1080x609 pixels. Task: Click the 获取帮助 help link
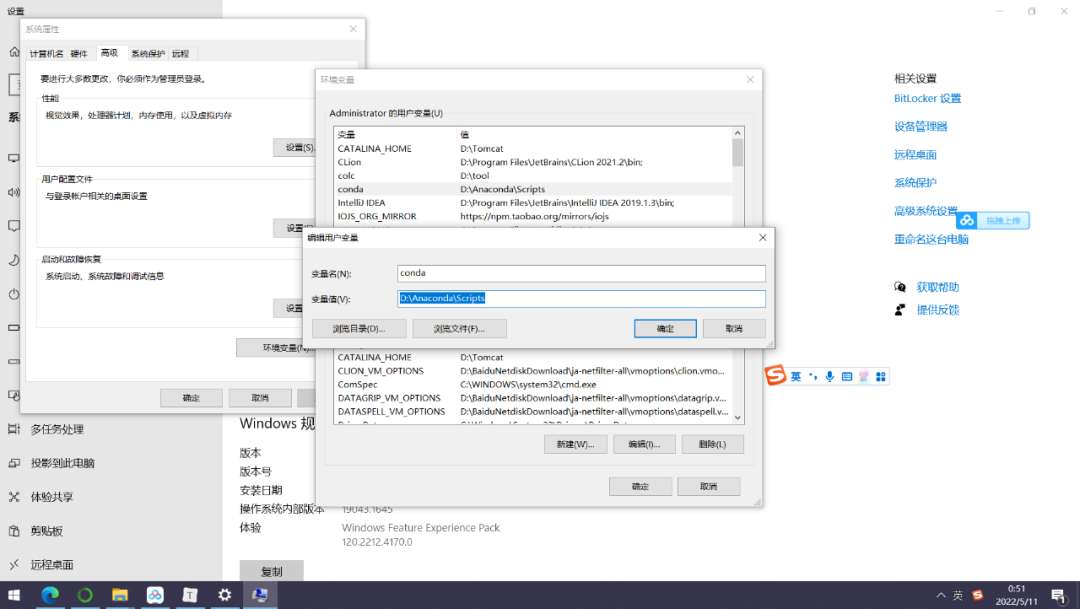[937, 287]
